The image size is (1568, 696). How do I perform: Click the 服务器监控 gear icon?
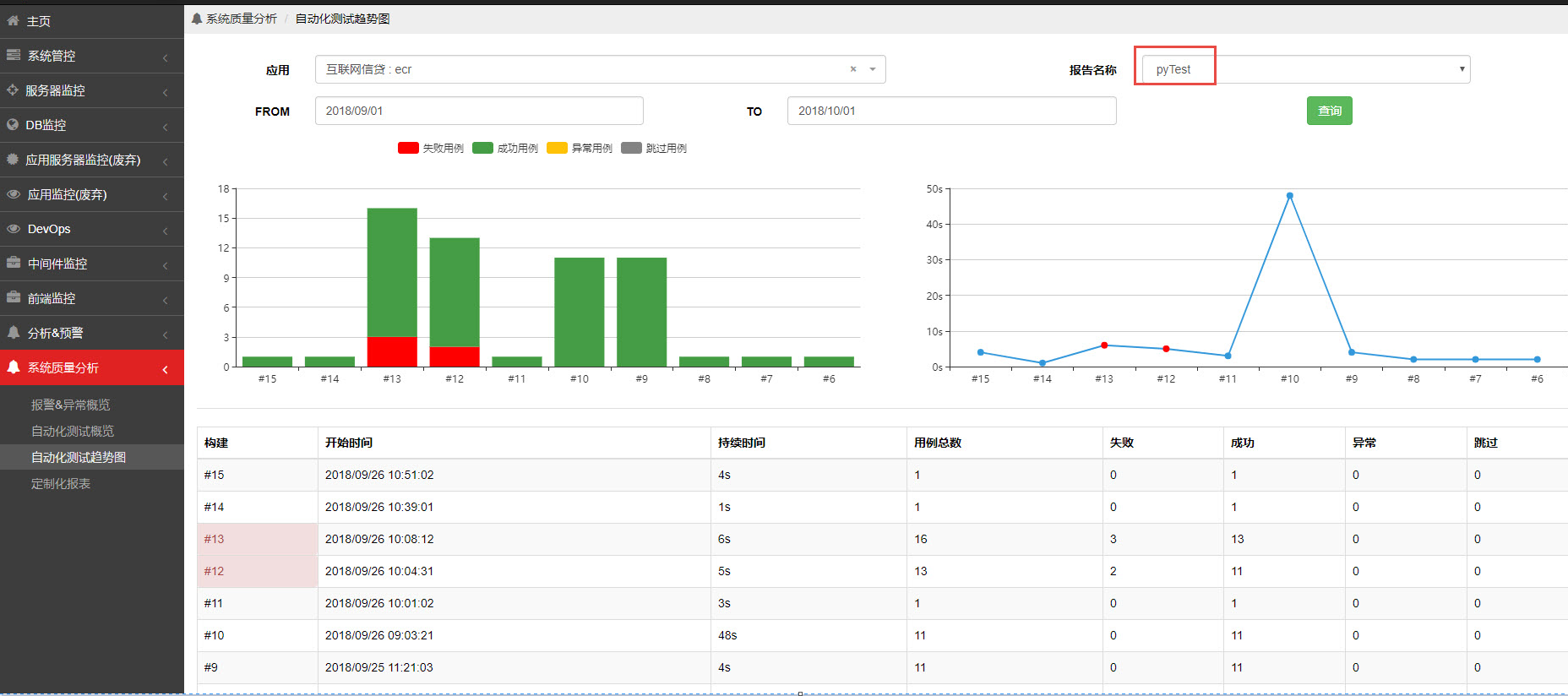(x=13, y=90)
